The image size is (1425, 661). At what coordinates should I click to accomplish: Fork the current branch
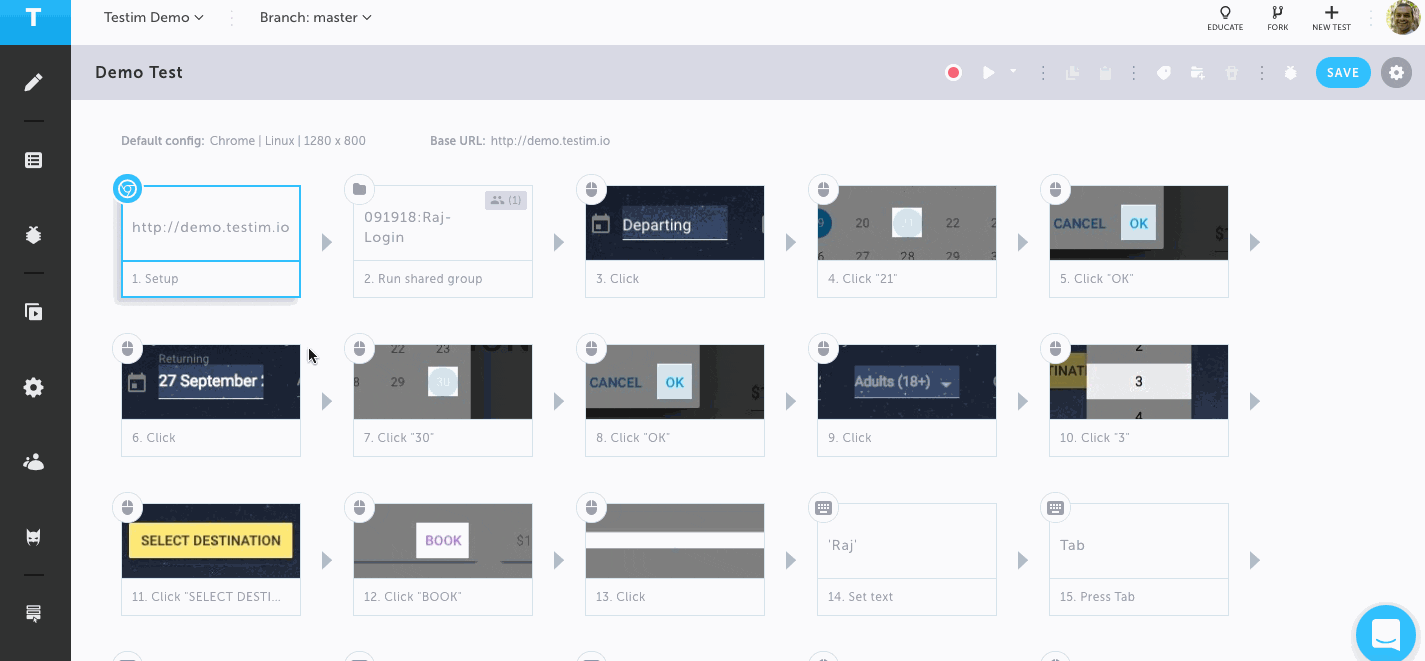coord(1277,18)
